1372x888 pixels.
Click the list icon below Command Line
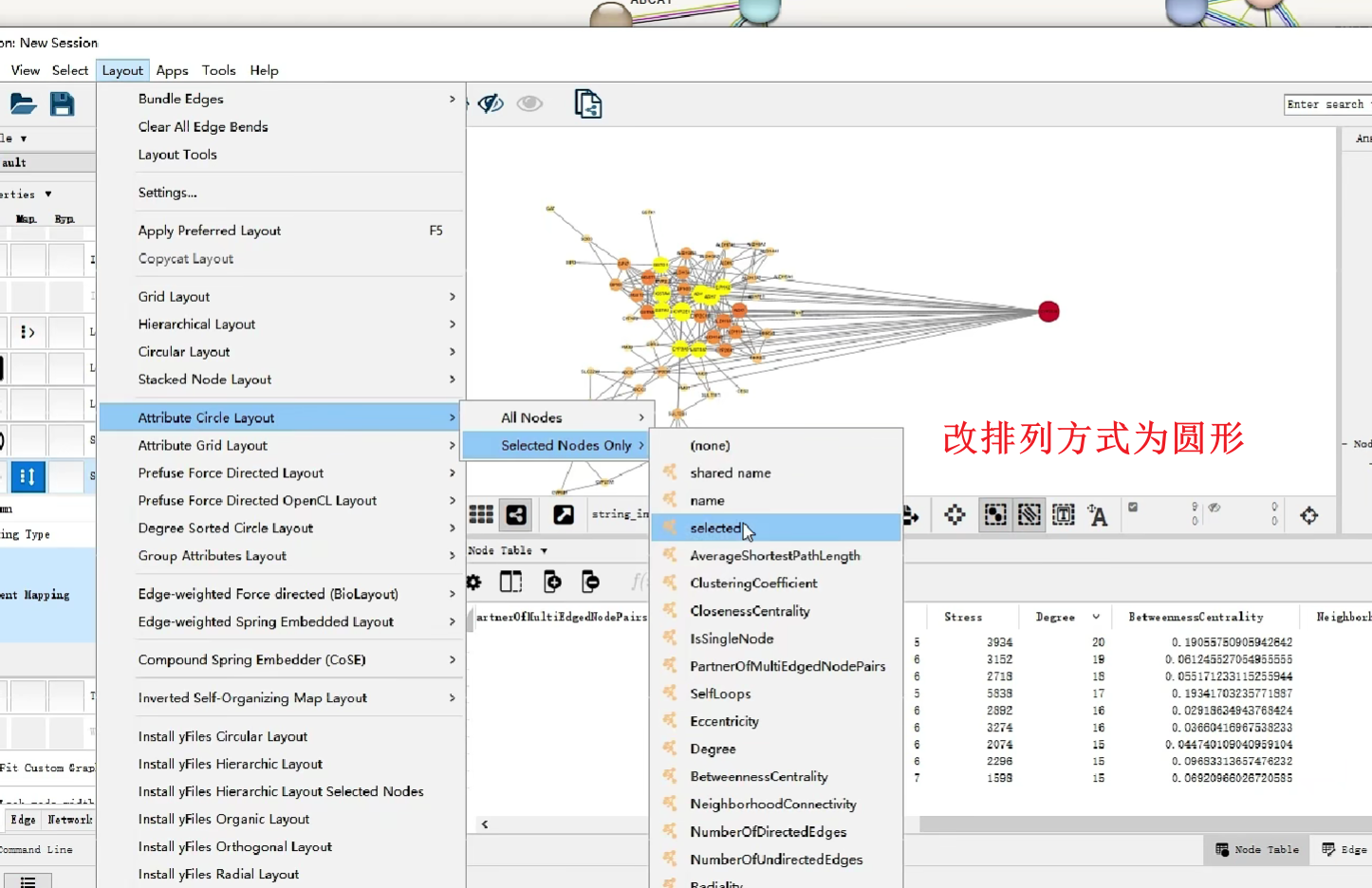pyautogui.click(x=28, y=881)
